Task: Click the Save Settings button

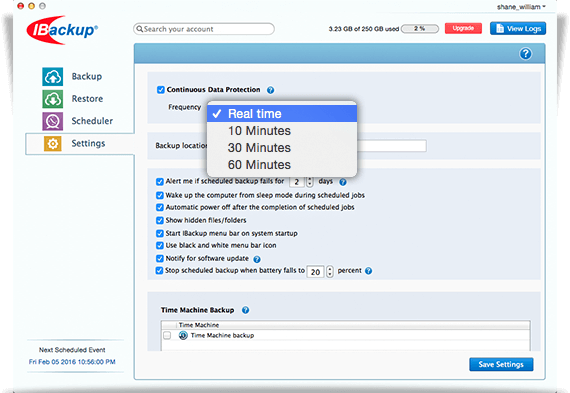Action: (x=501, y=364)
